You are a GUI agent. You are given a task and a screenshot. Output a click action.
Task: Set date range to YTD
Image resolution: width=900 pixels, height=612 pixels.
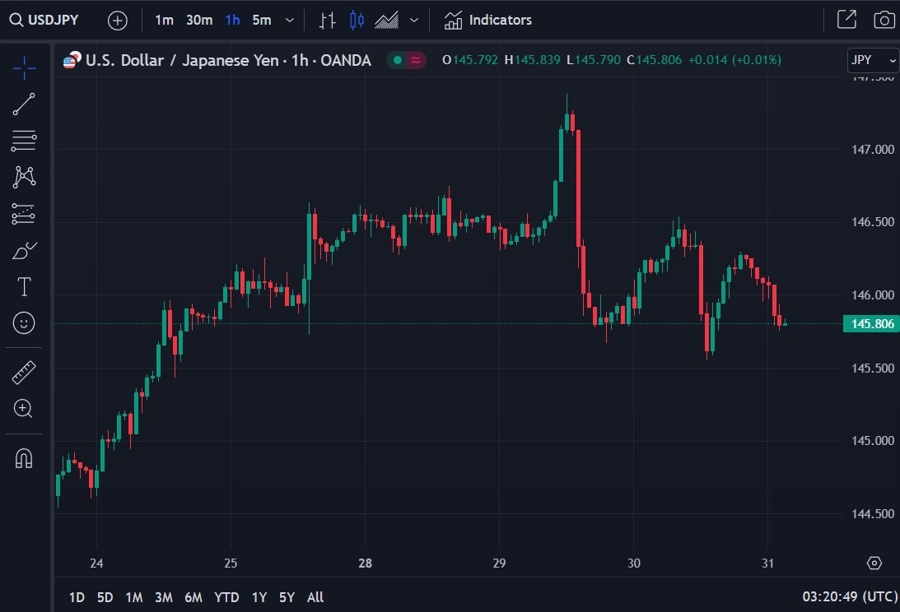227,598
